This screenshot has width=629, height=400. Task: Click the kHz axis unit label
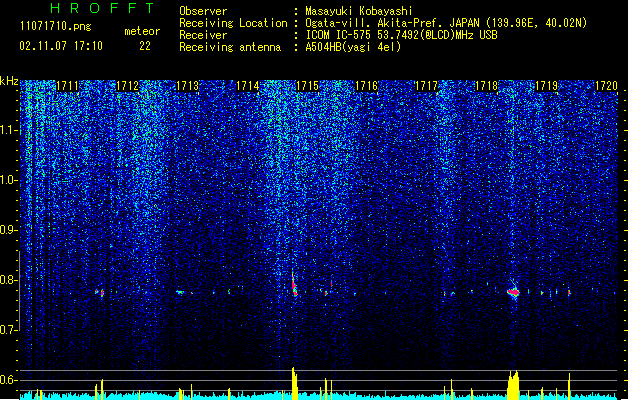click(9, 81)
